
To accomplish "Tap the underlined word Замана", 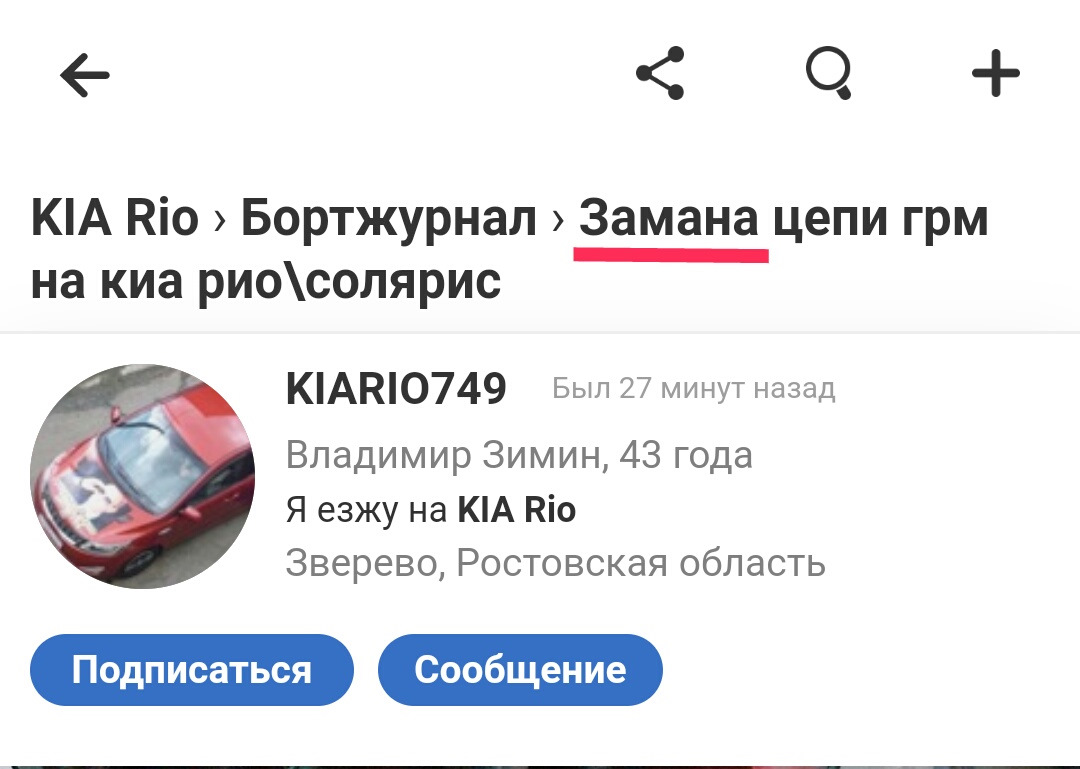I will (669, 218).
